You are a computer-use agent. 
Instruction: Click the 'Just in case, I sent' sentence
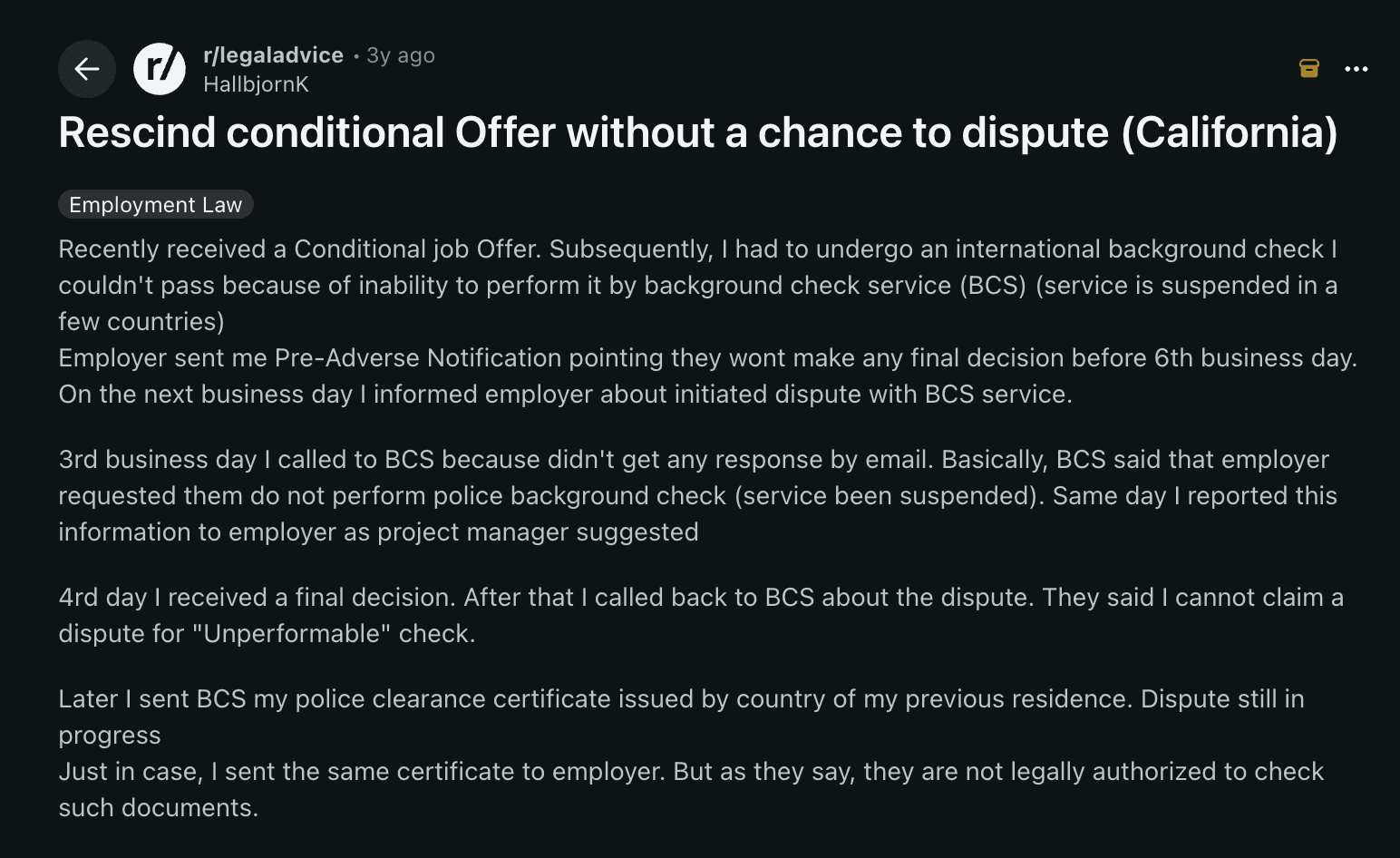tap(692, 771)
